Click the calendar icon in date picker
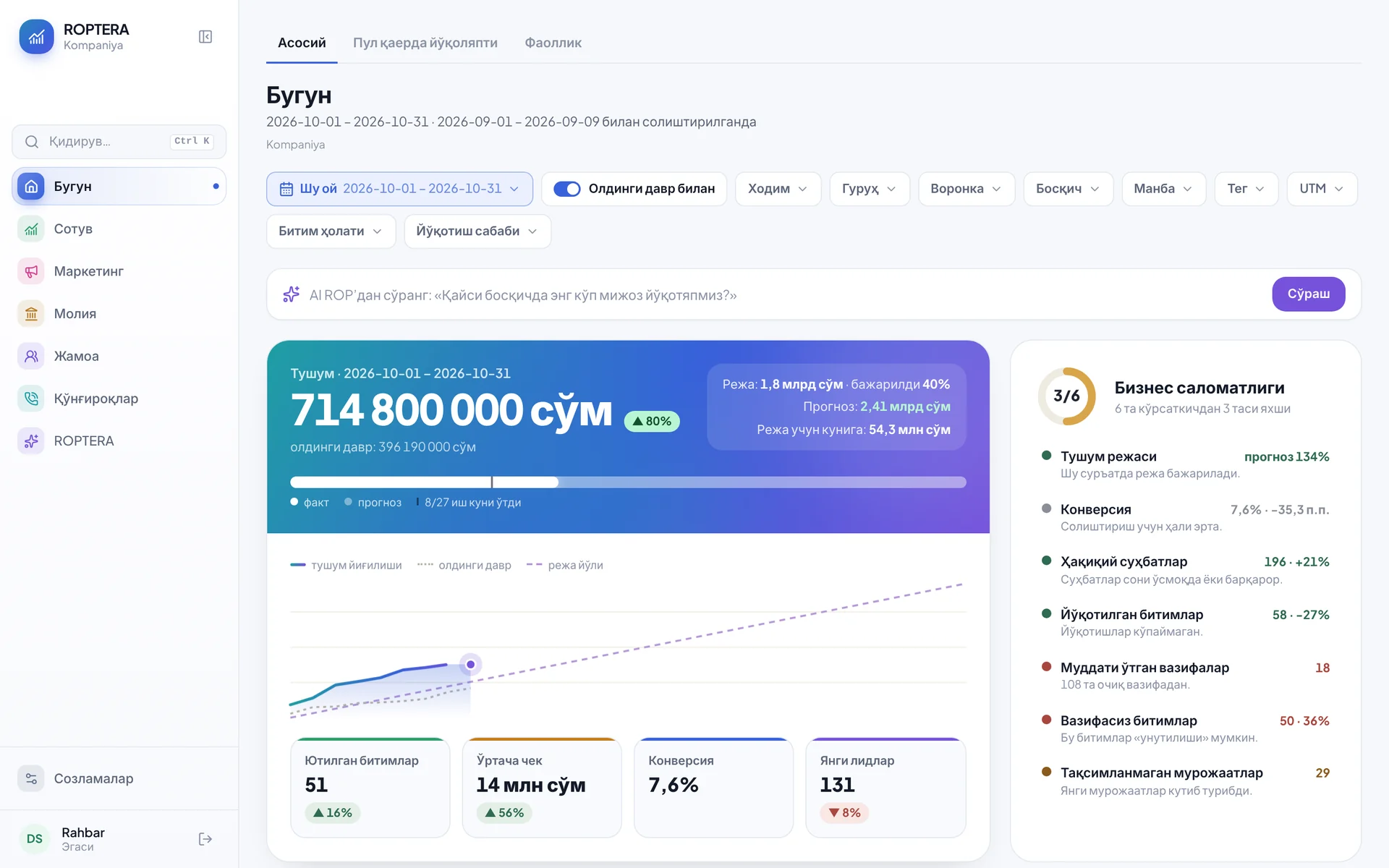Screen dimensions: 1389x868 pos(286,189)
